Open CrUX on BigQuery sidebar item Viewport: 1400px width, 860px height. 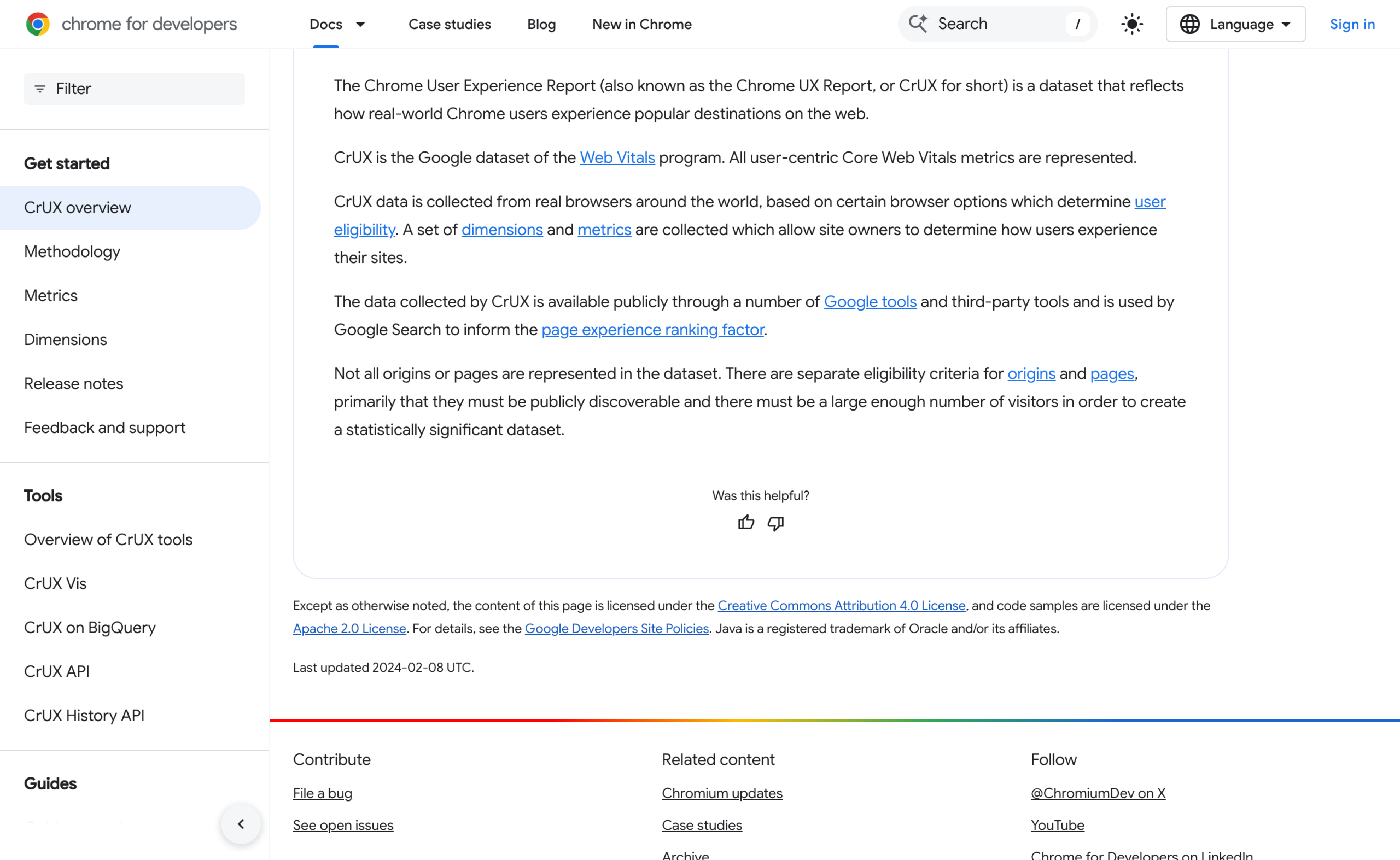90,627
